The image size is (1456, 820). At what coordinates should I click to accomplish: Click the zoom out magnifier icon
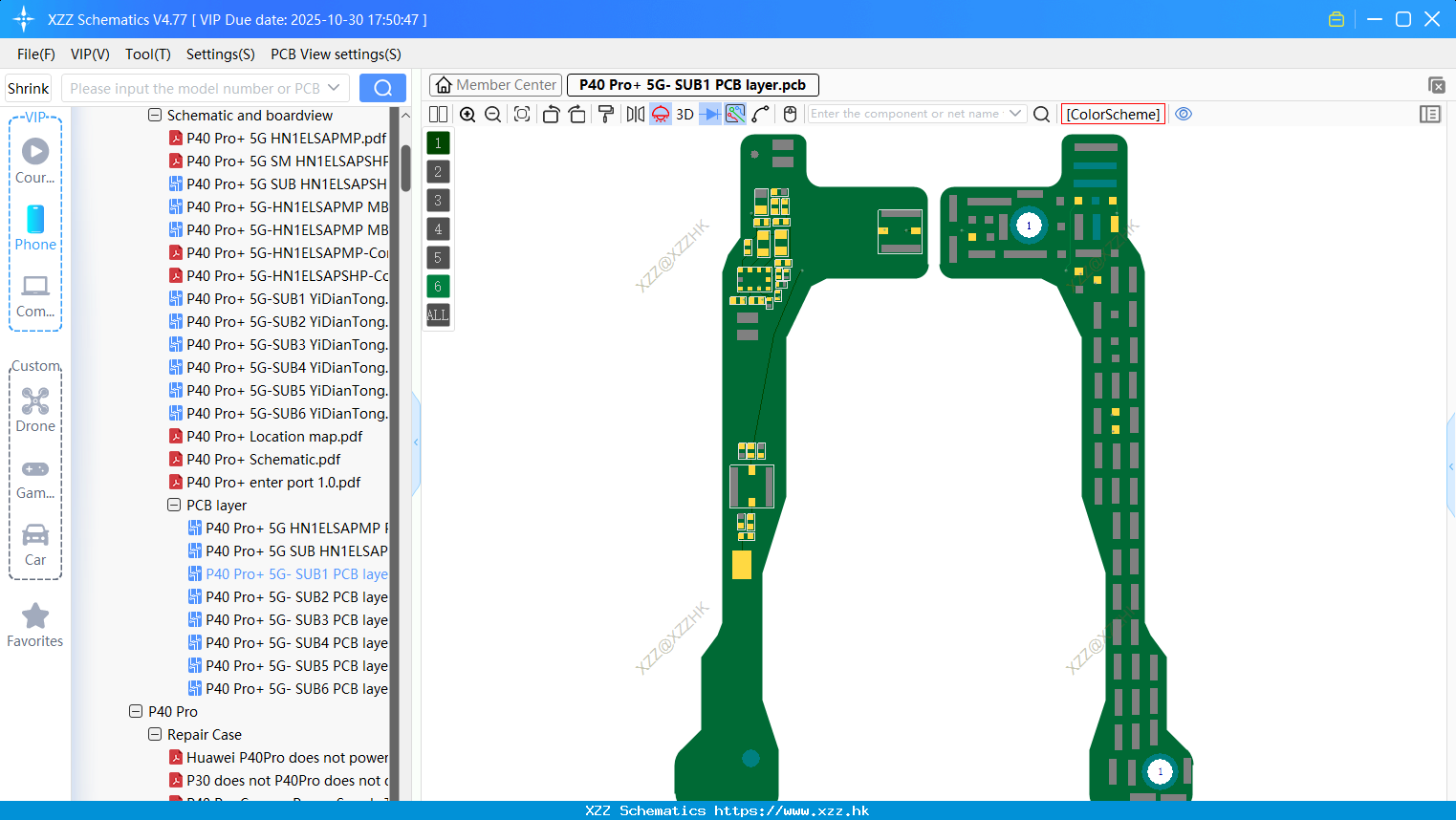point(492,114)
